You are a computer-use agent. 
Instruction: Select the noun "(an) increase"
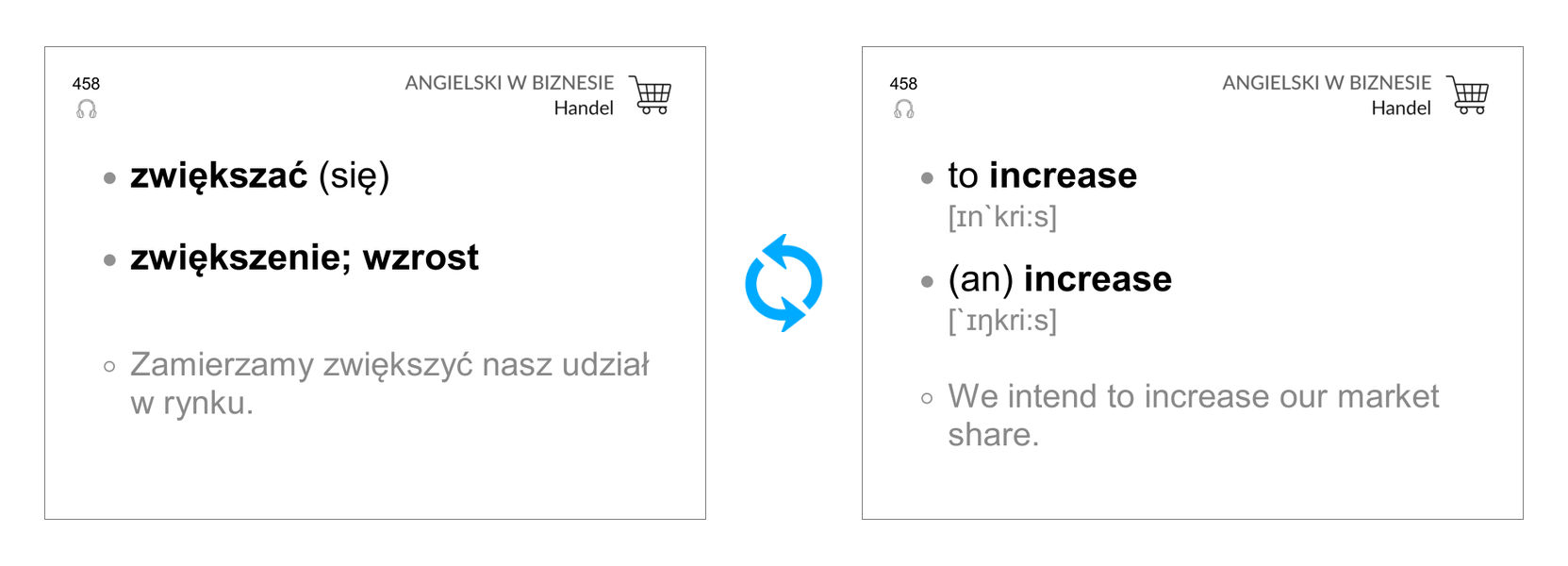click(x=1059, y=279)
